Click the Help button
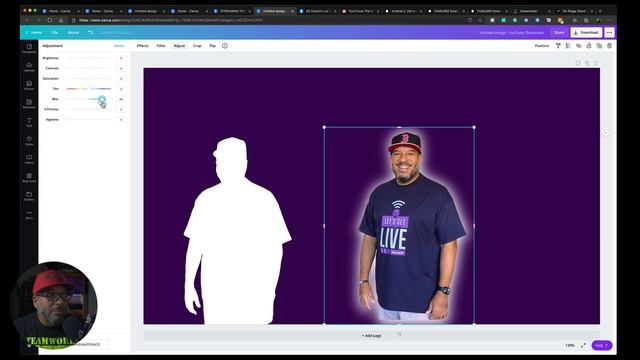The height and width of the screenshot is (360, 640). (x=602, y=345)
